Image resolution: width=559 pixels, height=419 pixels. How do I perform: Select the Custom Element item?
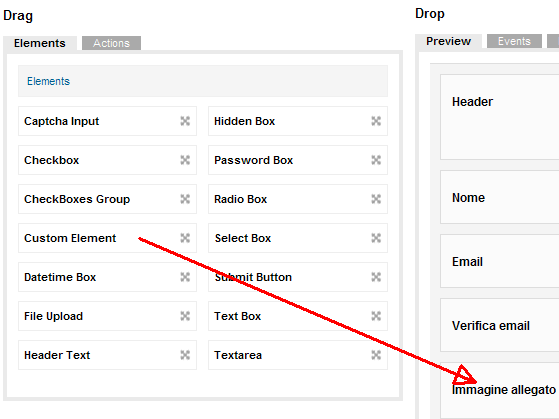[x=107, y=238]
